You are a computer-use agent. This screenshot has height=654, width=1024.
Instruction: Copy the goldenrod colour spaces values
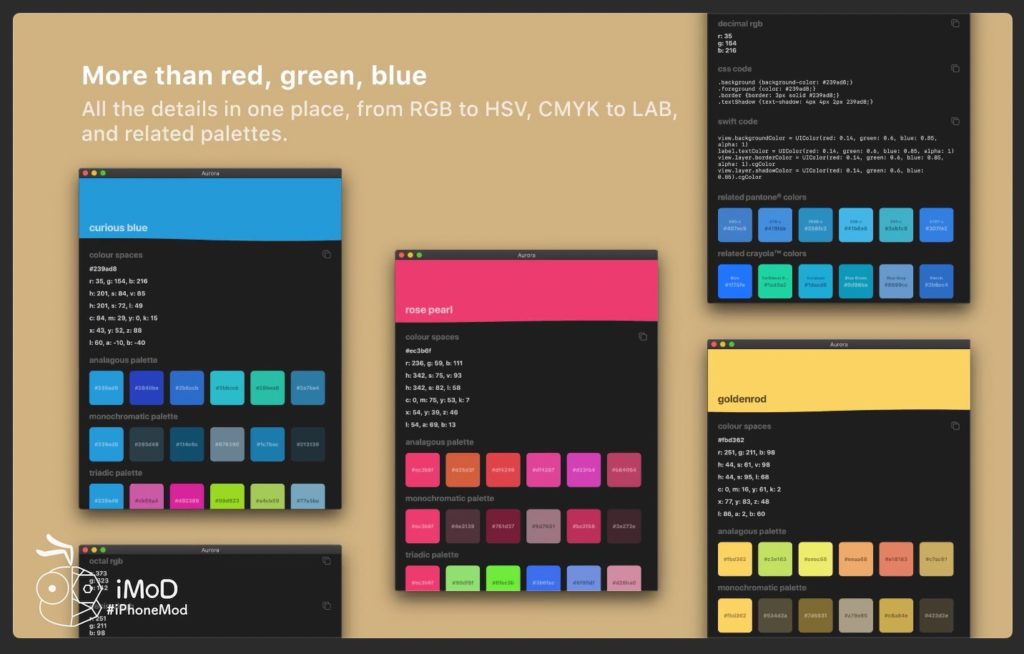(956, 426)
